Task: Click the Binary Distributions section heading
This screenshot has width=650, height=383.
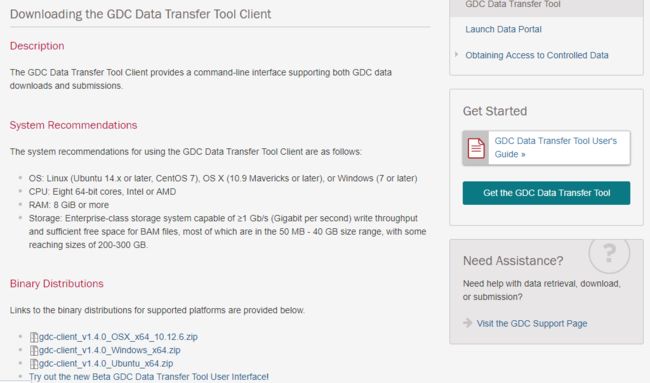Action: click(x=56, y=284)
